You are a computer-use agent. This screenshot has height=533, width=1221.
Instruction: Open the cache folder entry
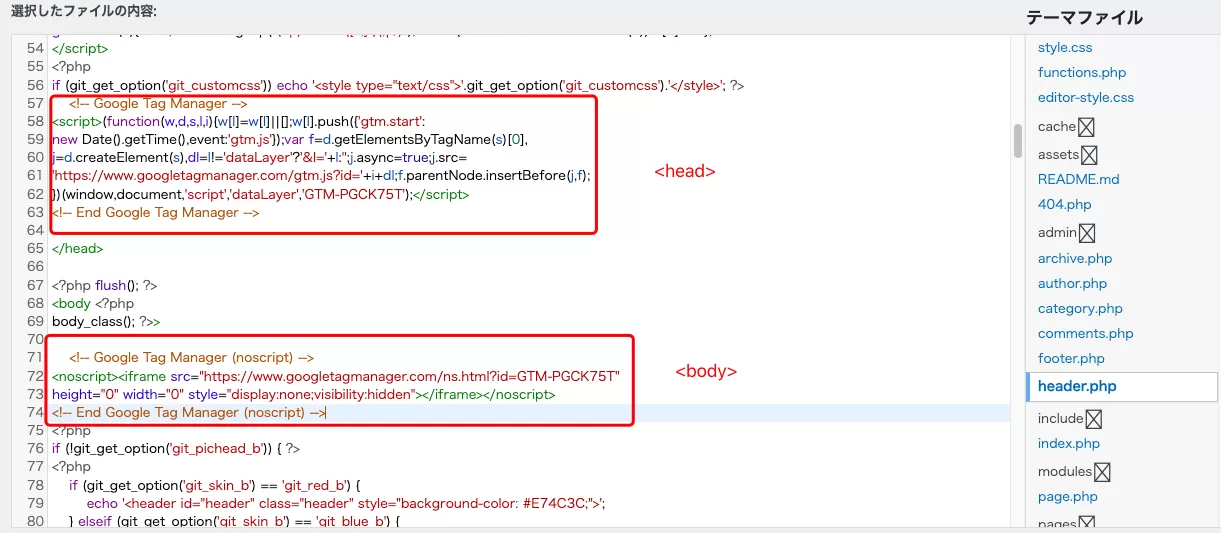[1057, 127]
